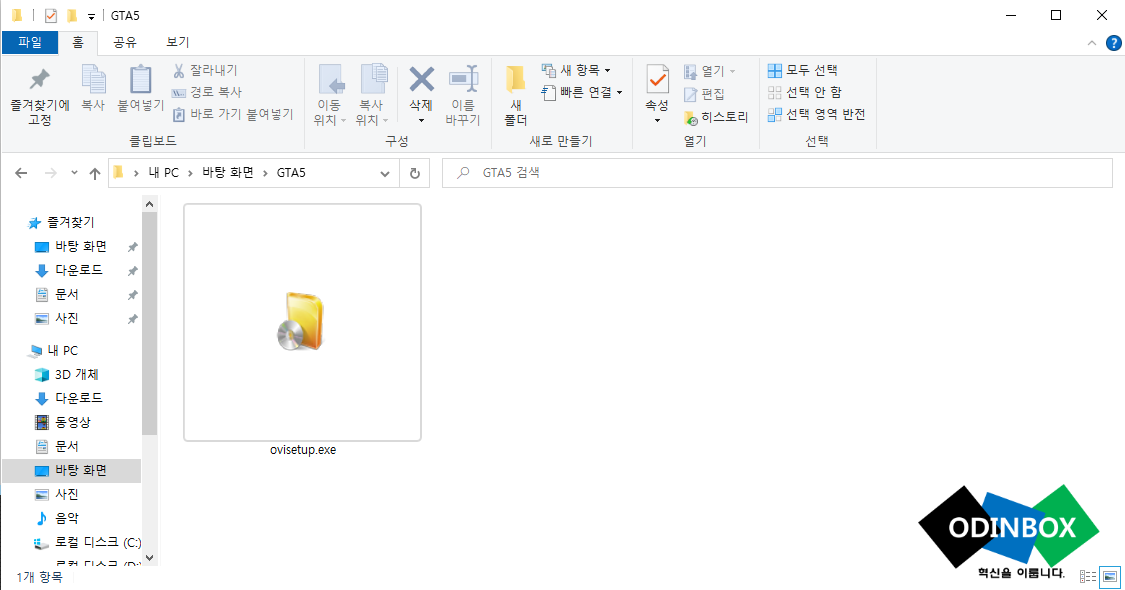Click navigation pane scroll up arrow

point(149,205)
